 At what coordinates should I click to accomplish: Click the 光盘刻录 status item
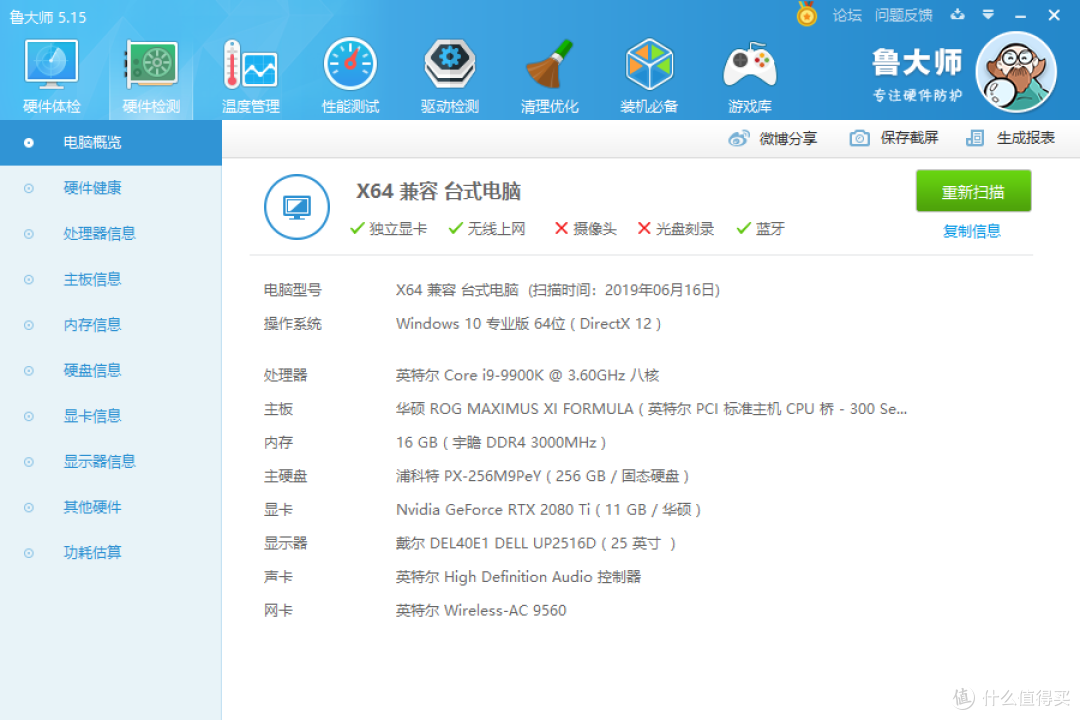coord(676,229)
